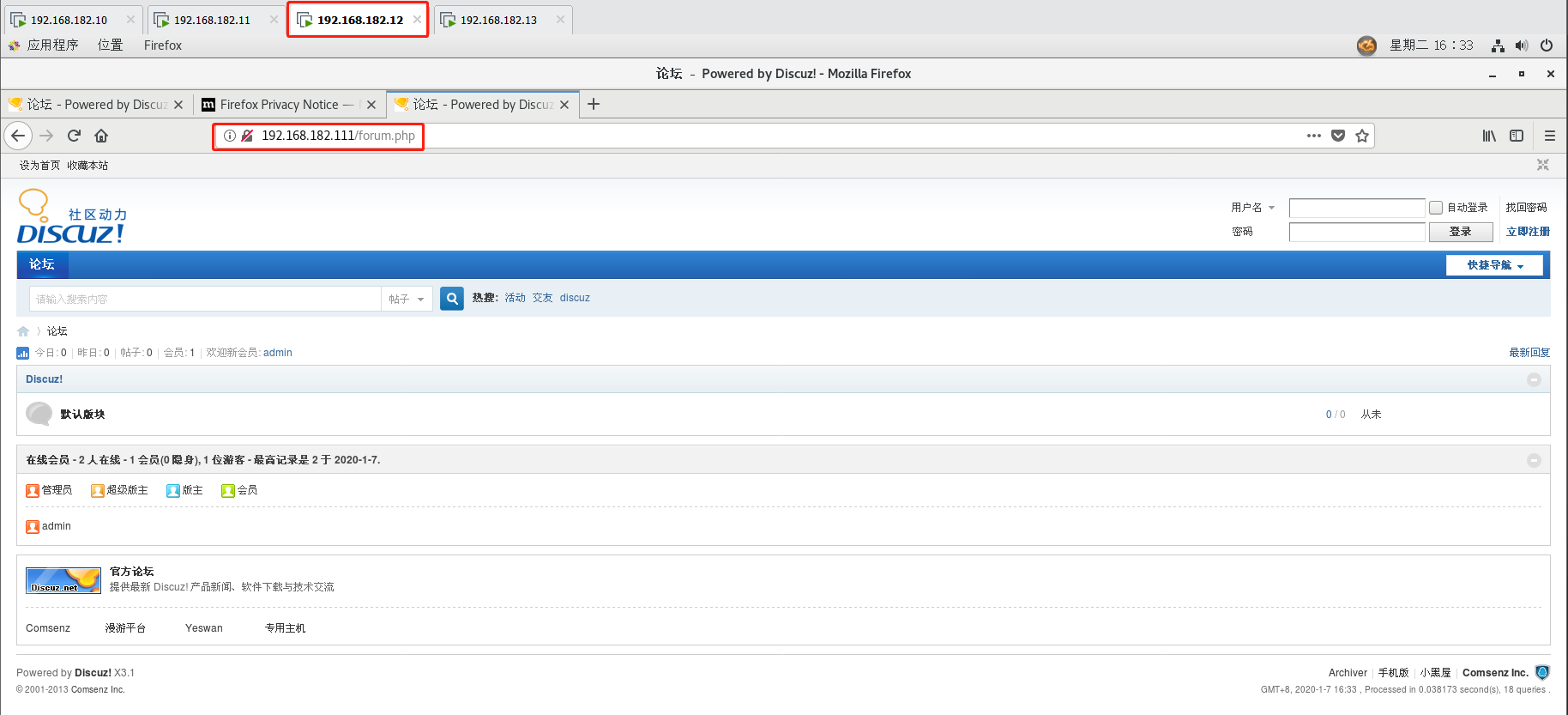
Task: Click the Comsenz friend link
Action: [48, 628]
